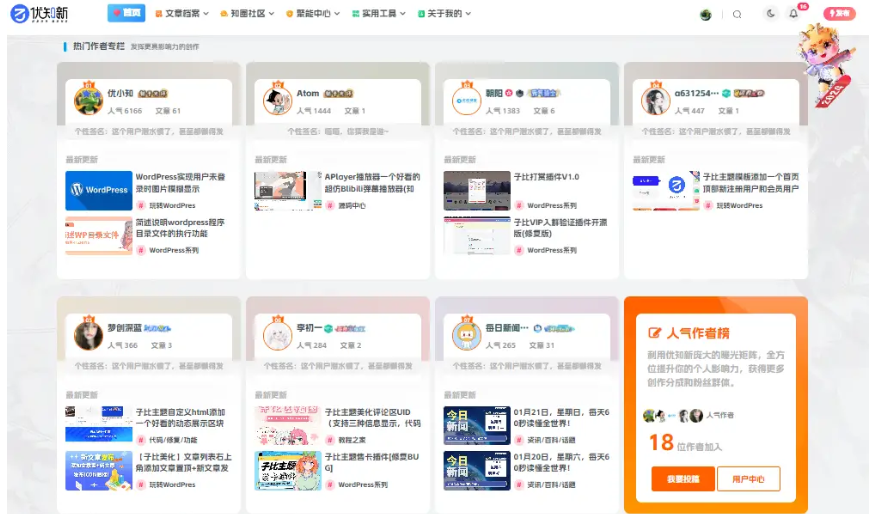Open the 子比VIP入群验证插件 thumbnail
Screen dimensions: 869x514
pos(477,235)
